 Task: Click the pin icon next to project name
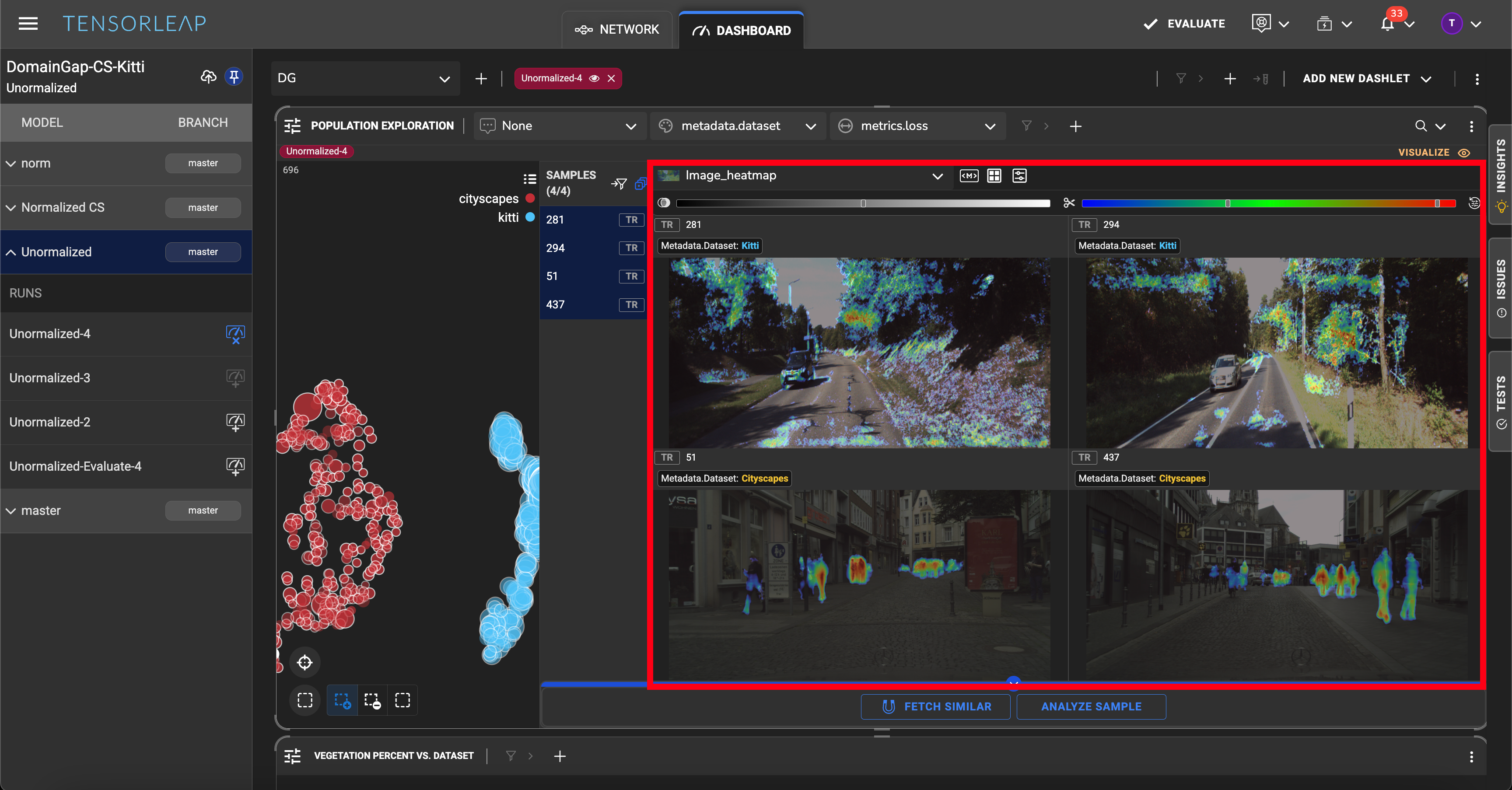[234, 77]
